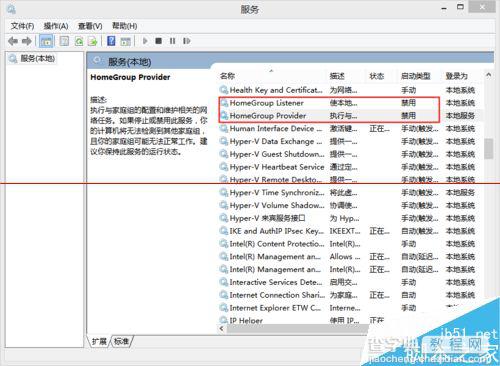Open the 帮助(H) menu
The image size is (500, 366).
[125, 26]
